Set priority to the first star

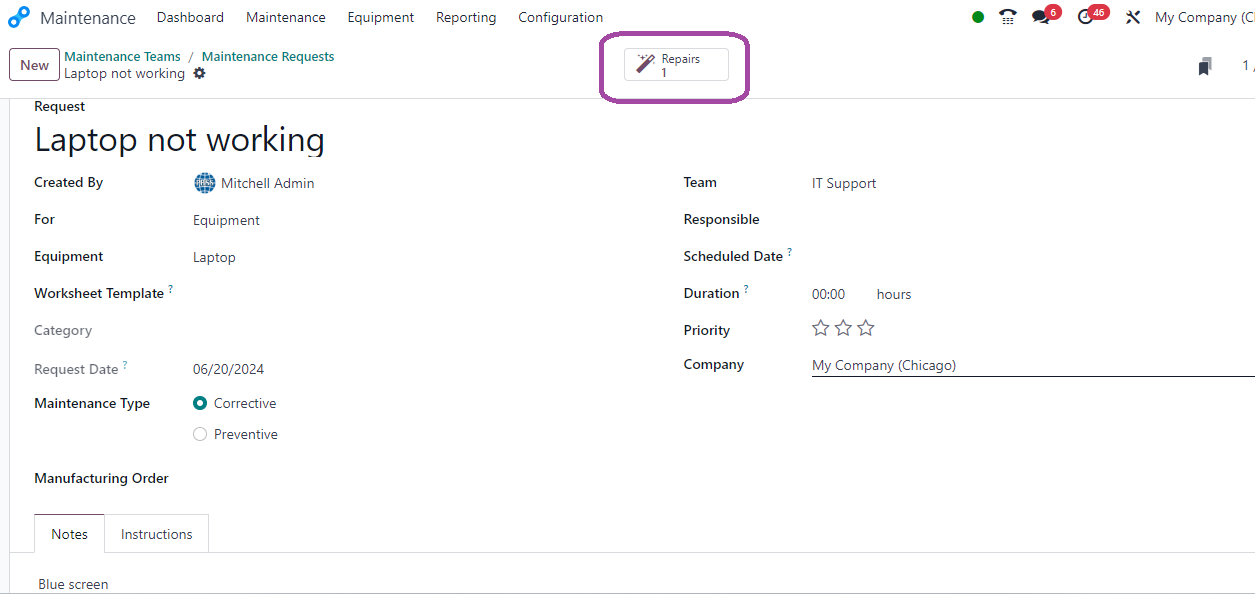point(821,328)
